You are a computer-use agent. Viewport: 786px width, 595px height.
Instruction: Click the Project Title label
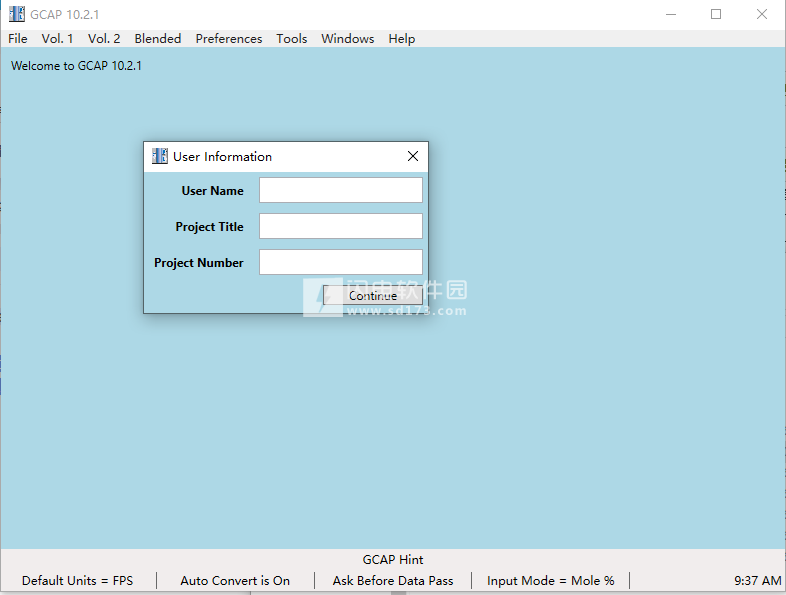(210, 227)
